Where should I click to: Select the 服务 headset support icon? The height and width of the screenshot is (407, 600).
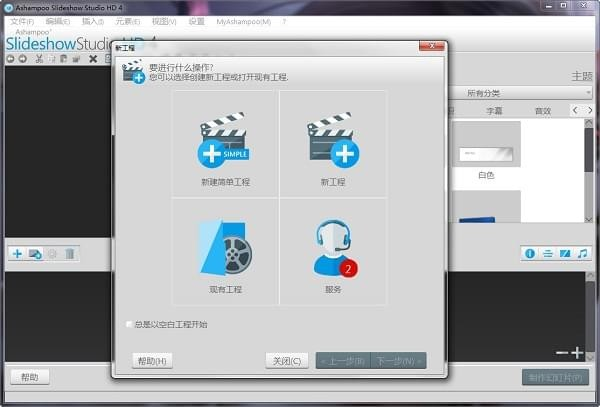click(x=333, y=248)
